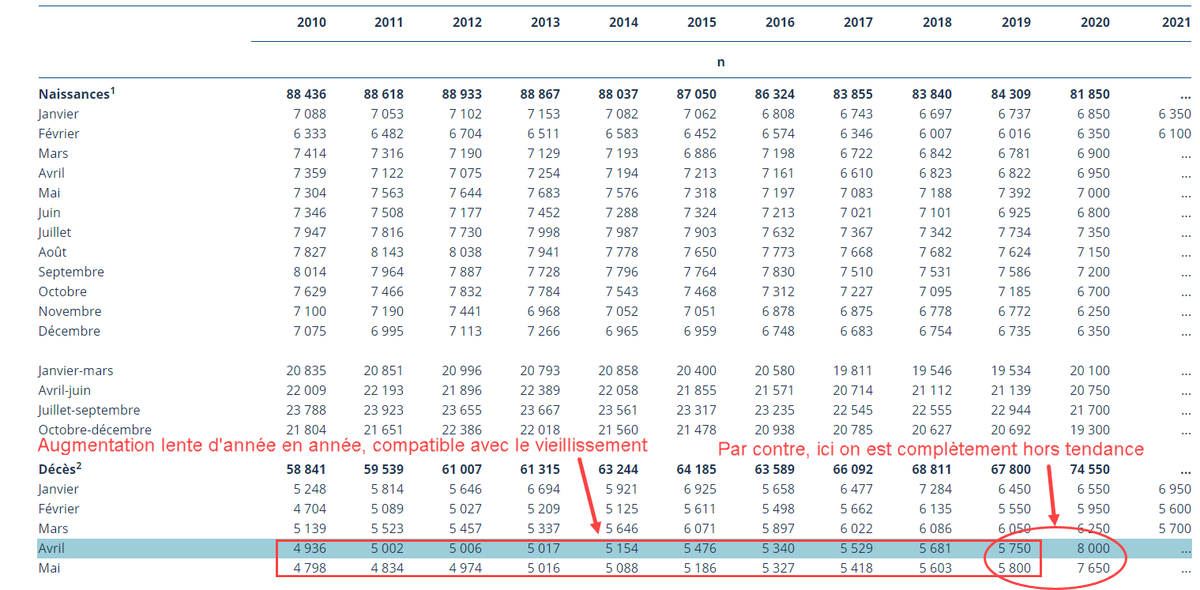Select the 8 014 Septembre 2010 births value
1200x590 pixels.
(310, 272)
